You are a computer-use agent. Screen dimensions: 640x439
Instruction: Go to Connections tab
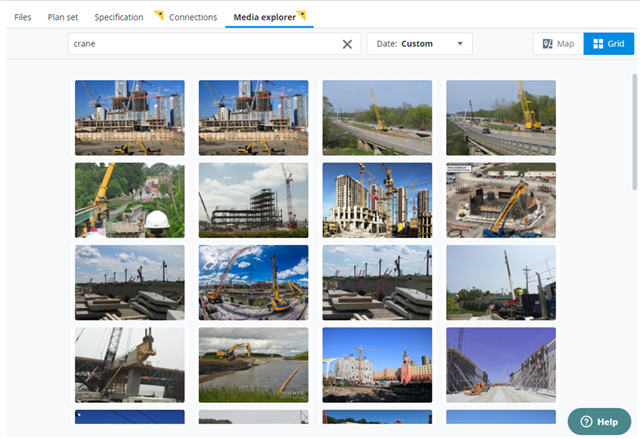193,17
